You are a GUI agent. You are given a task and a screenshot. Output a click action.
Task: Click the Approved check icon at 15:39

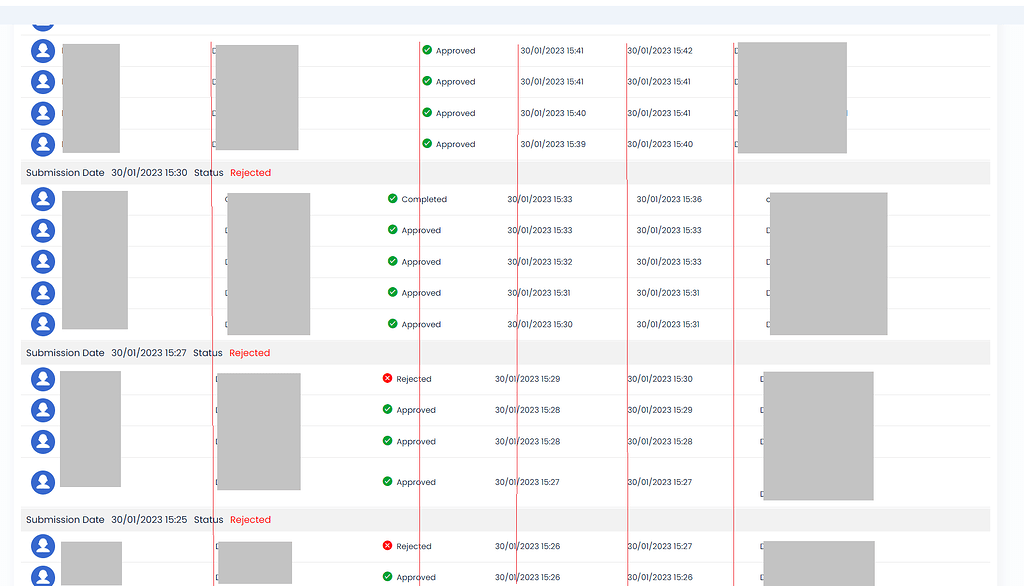(426, 144)
